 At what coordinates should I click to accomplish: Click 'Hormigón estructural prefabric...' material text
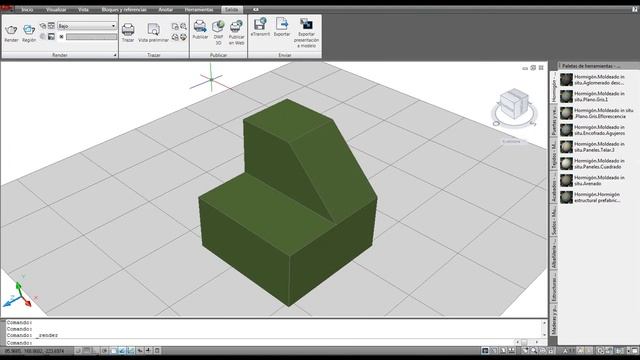click(597, 198)
